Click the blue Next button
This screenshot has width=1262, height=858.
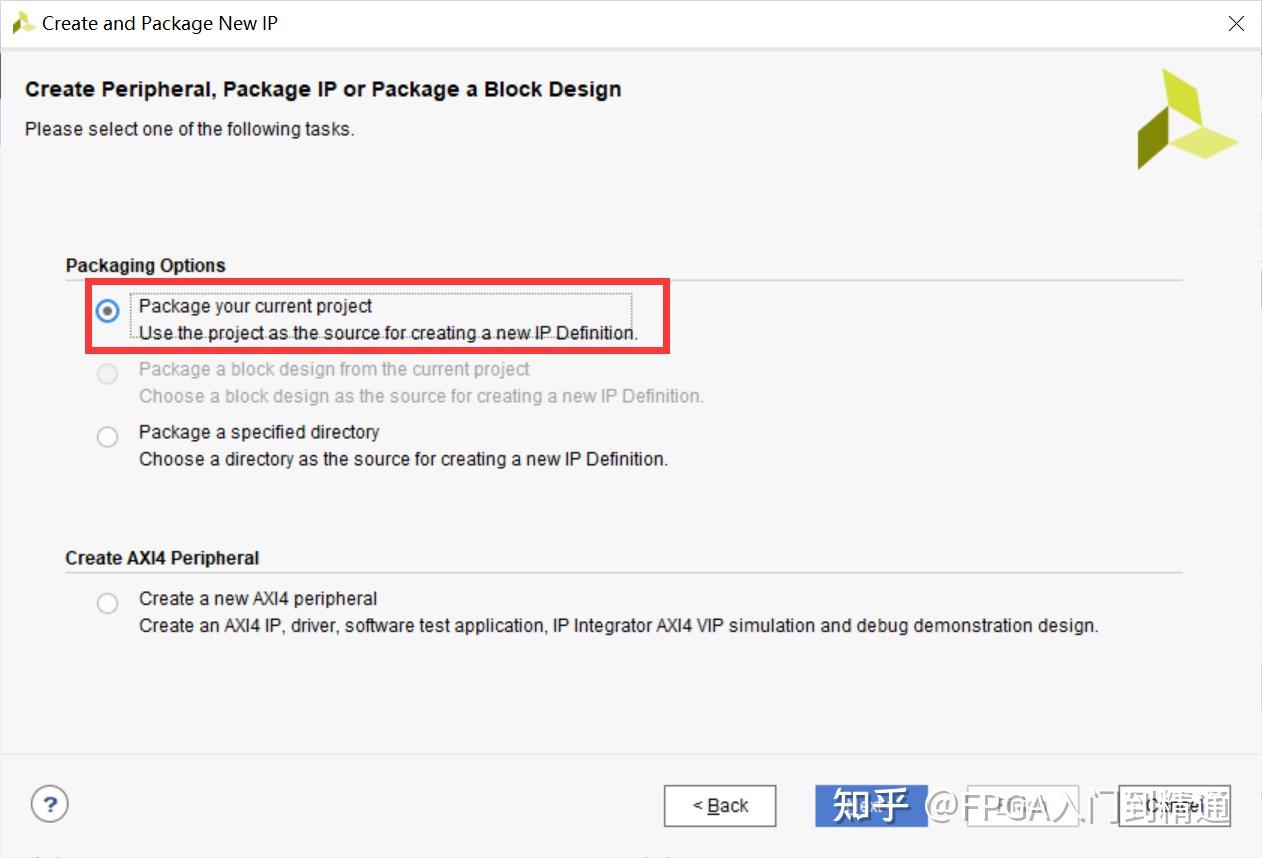click(871, 806)
